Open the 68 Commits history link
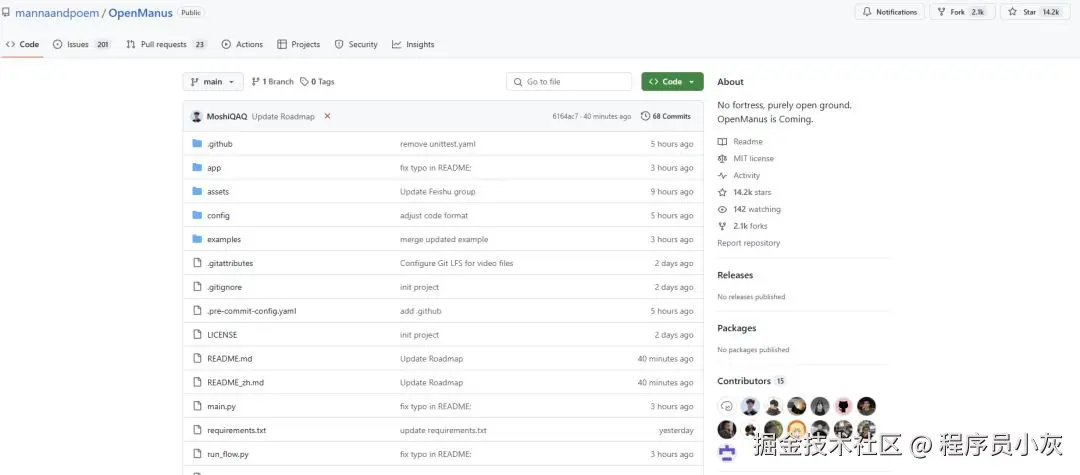This screenshot has width=1080, height=475. [x=665, y=116]
